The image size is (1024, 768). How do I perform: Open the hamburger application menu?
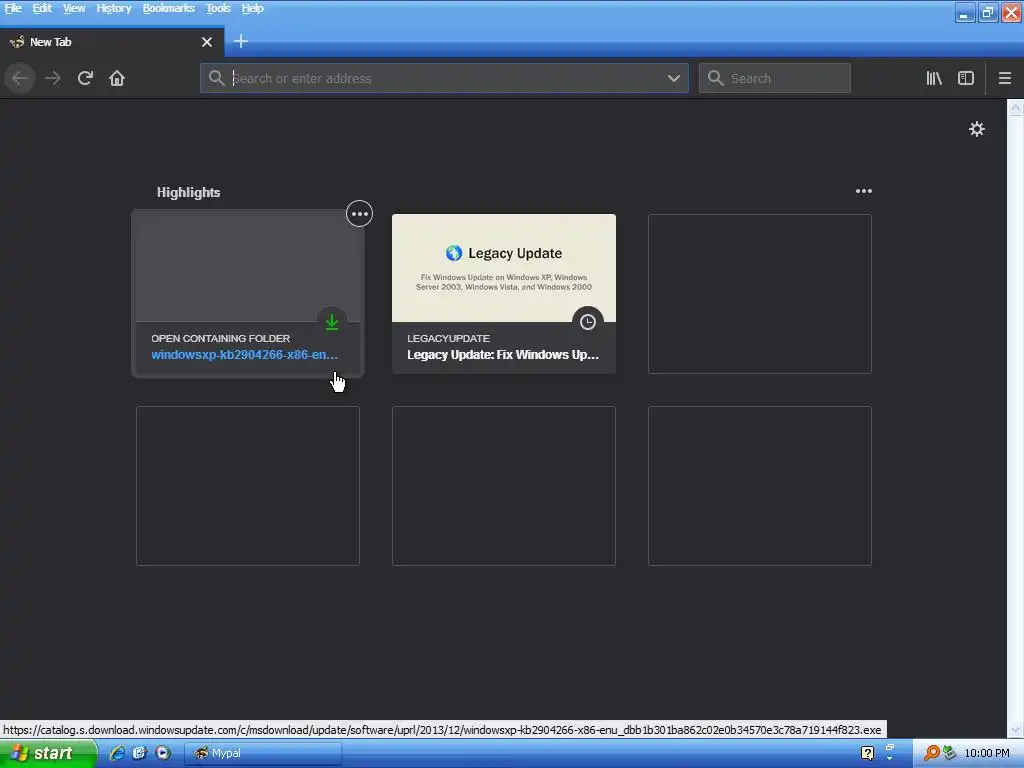pos(1004,78)
